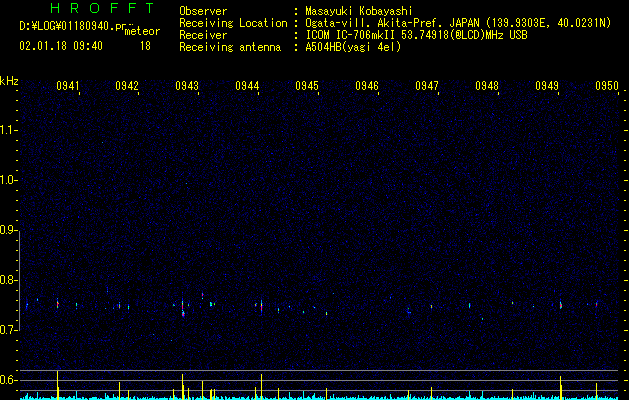Click the Observer name Masayuki Kobayashi
Image resolution: width=629 pixels, height=400 pixels.
[x=359, y=11]
